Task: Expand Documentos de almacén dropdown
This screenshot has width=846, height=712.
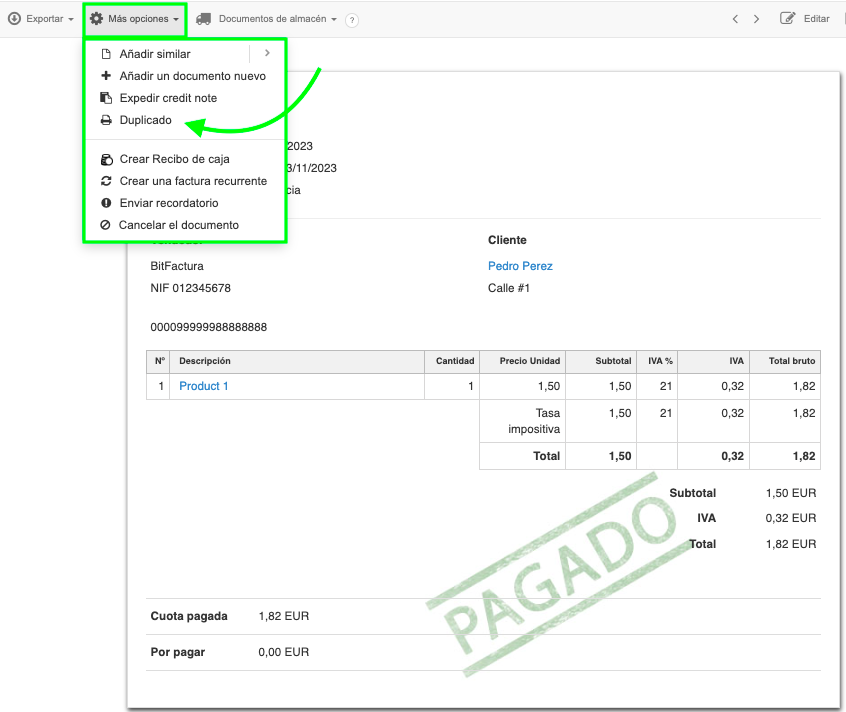Action: pos(277,19)
